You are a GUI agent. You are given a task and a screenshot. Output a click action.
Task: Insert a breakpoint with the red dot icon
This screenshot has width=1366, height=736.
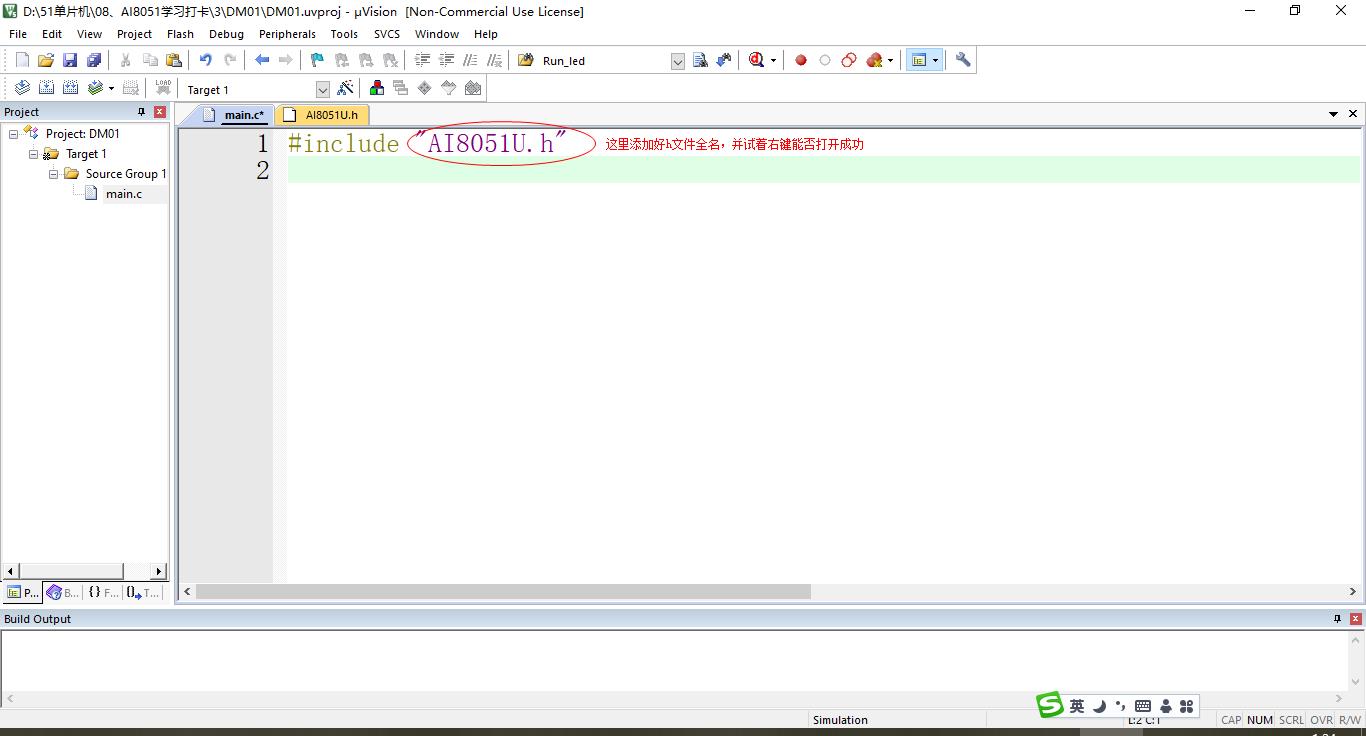click(801, 60)
